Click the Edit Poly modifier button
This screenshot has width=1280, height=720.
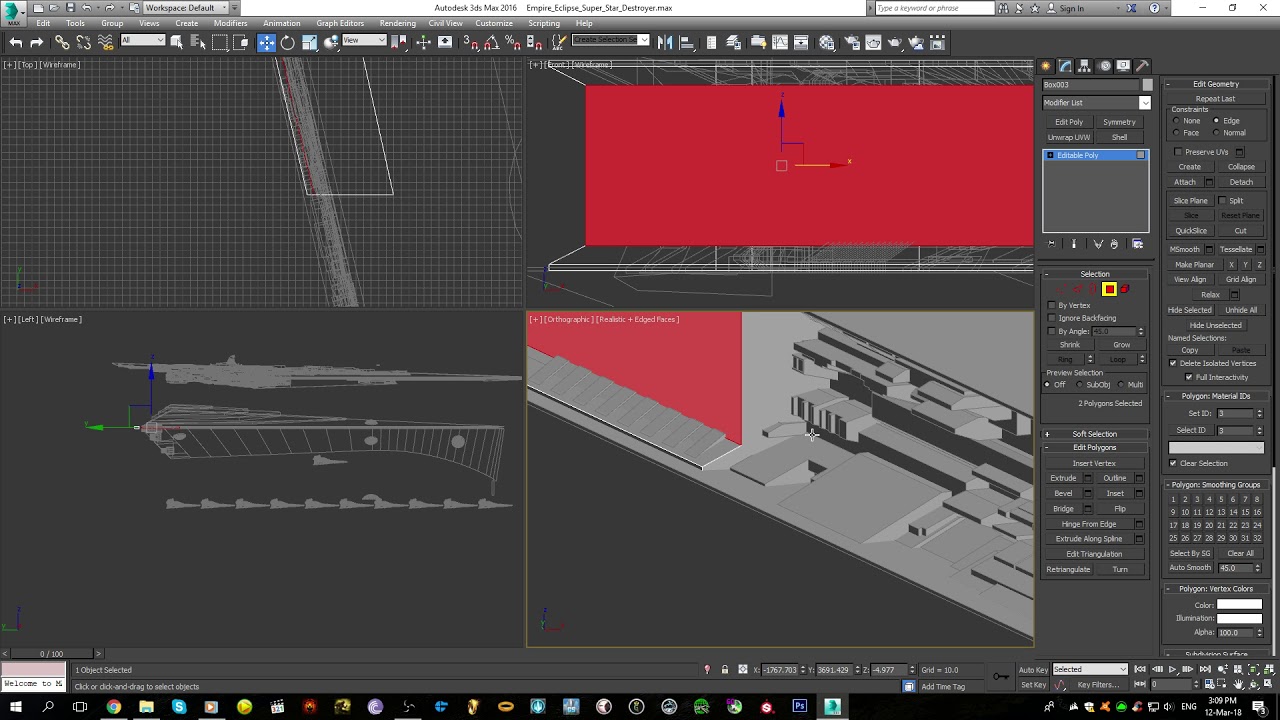[x=1069, y=122]
